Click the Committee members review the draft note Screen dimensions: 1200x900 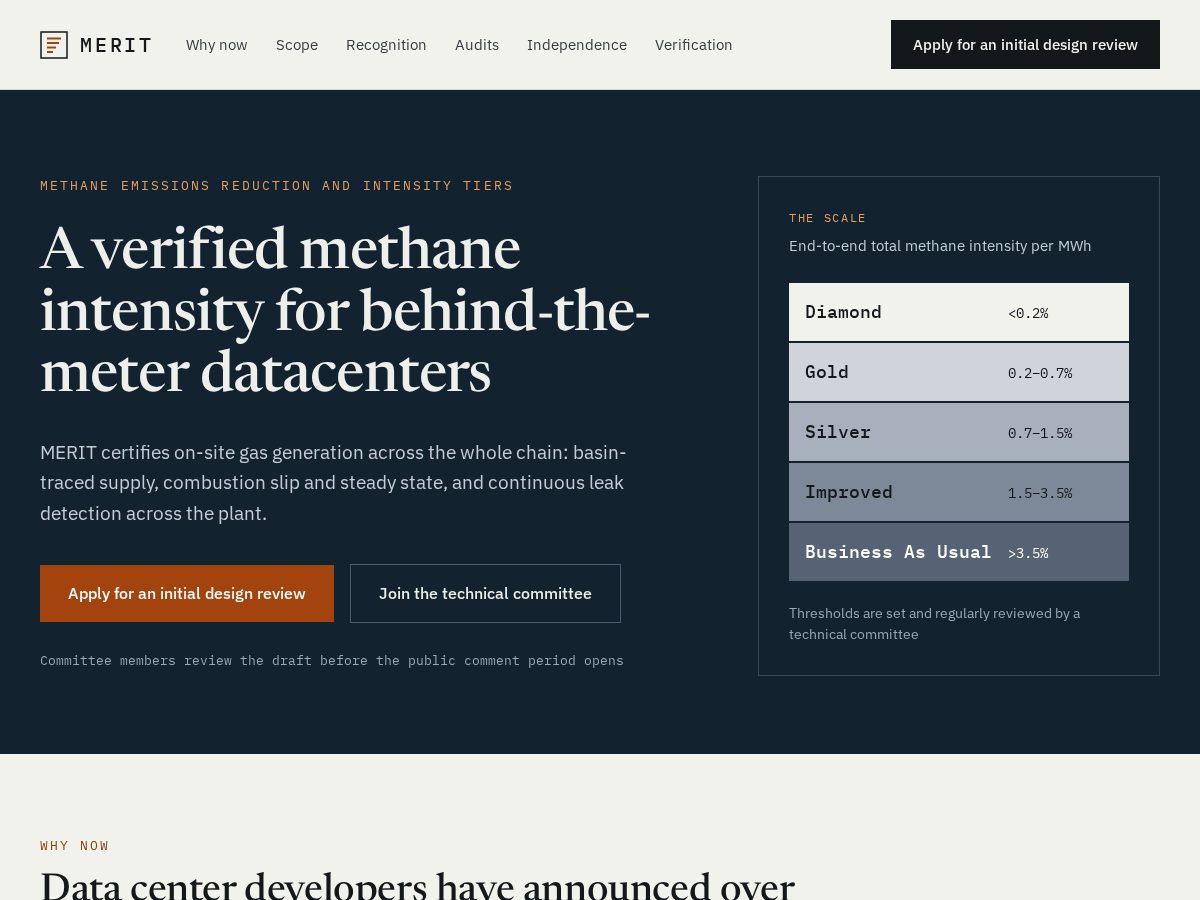pos(332,661)
